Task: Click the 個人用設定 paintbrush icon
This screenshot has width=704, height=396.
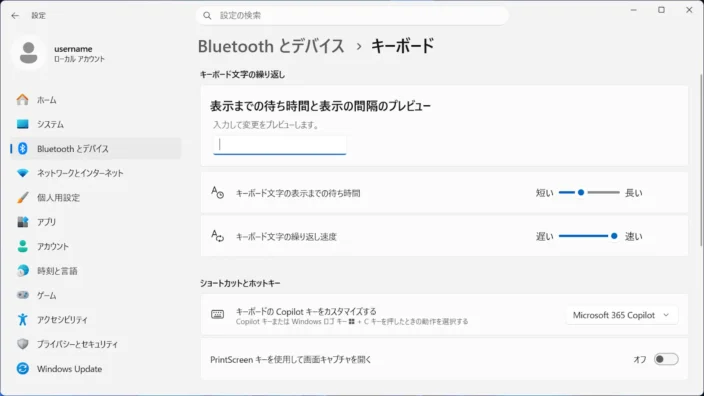Action: tap(22, 198)
